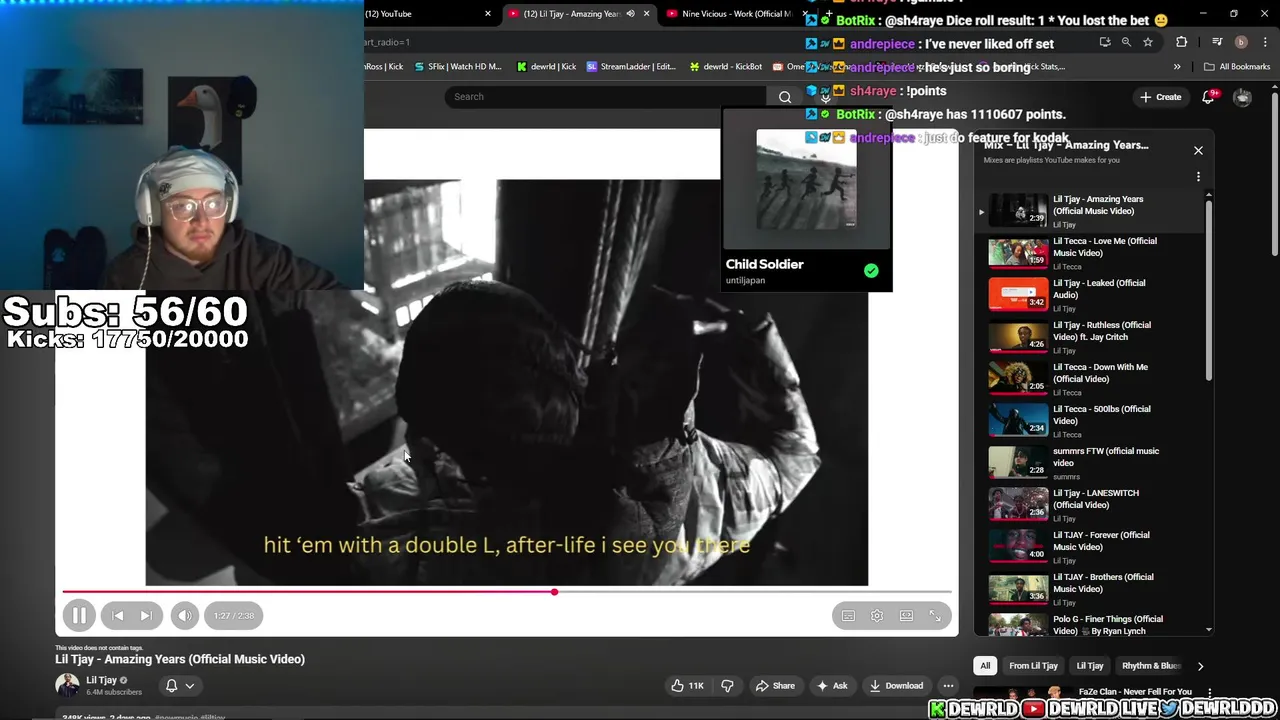Like the video showing 11K likes
The image size is (1280, 720).
coord(687,686)
